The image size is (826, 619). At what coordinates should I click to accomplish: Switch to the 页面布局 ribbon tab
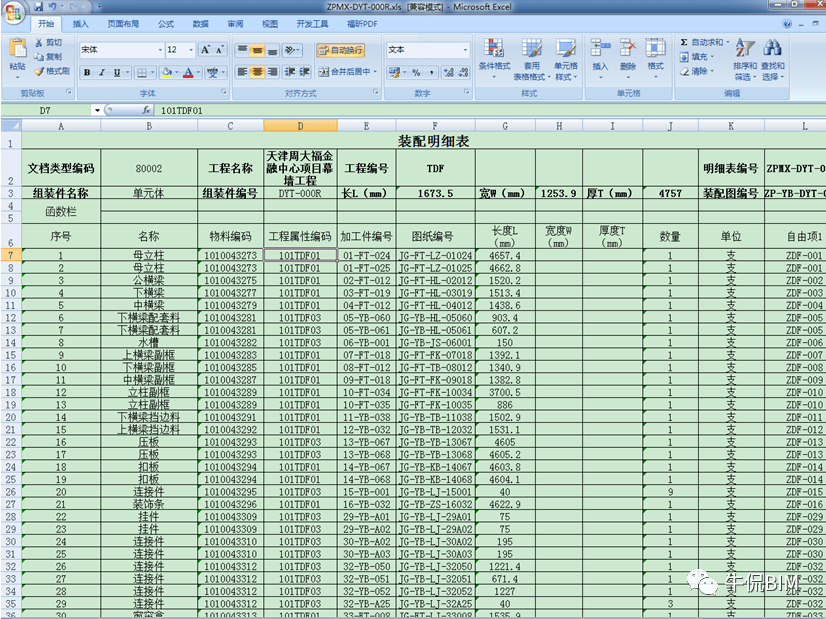[123, 24]
